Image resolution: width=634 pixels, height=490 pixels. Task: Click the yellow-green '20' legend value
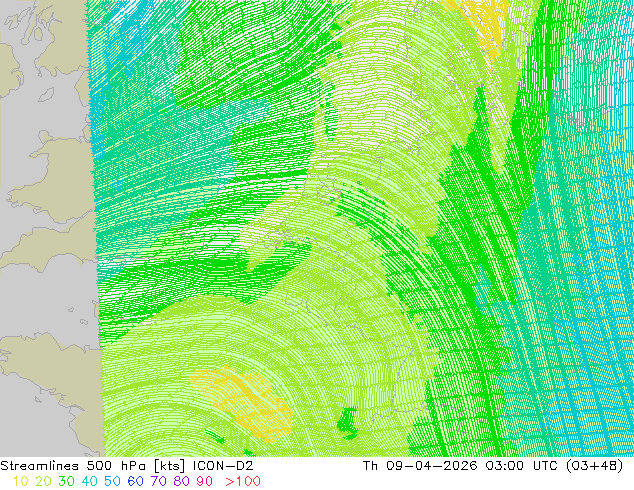coord(43,482)
